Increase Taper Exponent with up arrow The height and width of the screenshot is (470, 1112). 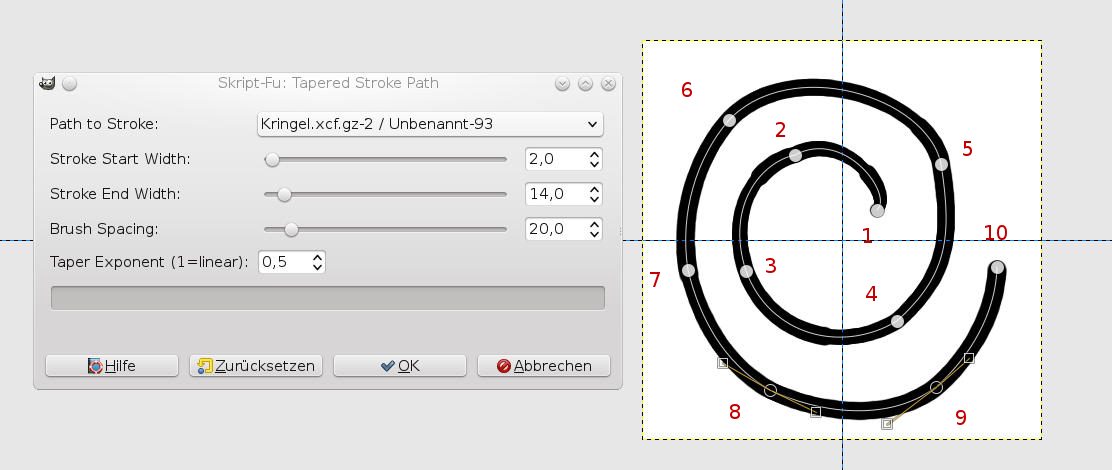318,257
